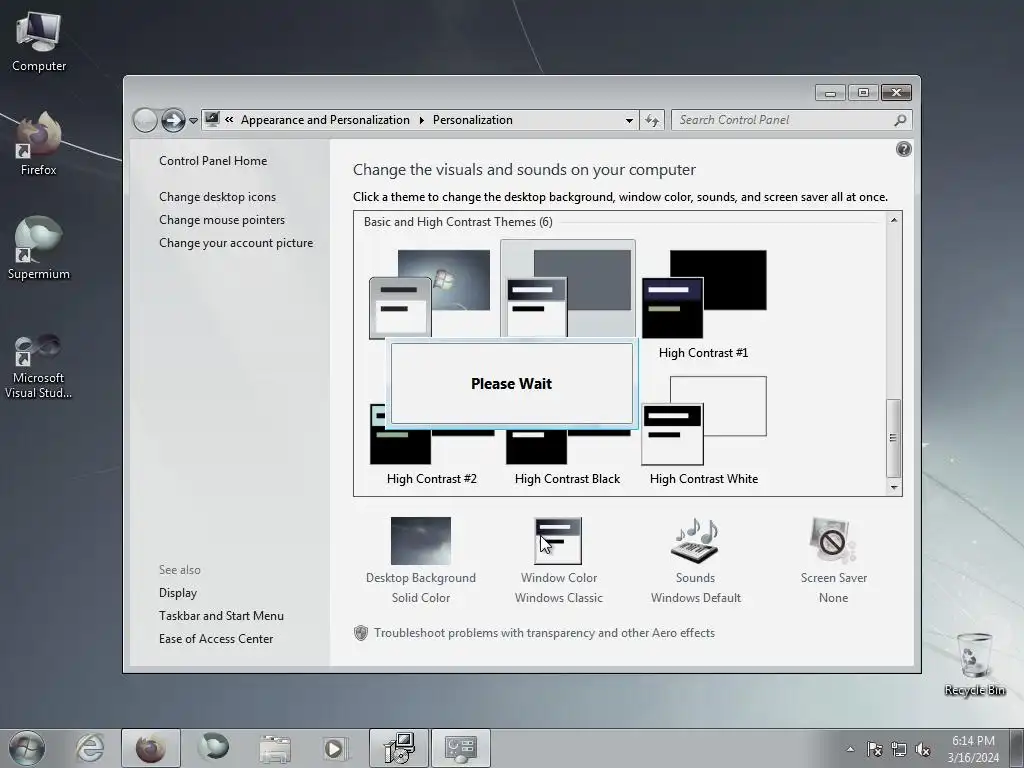Open Troubleshoot problems with transparency link
Screen dimensions: 1024x768
(544, 633)
